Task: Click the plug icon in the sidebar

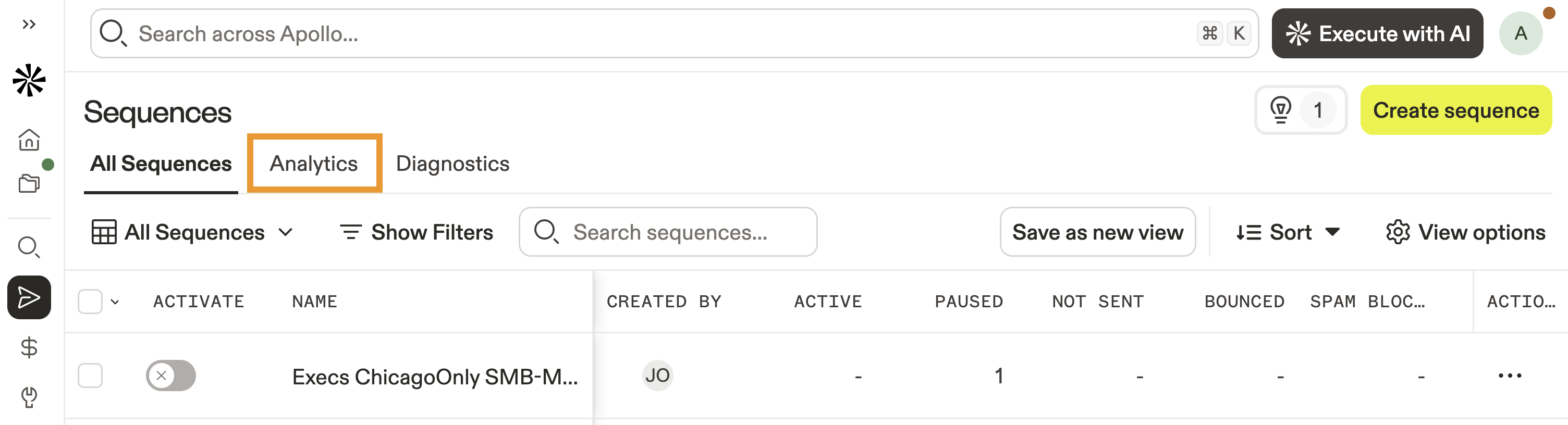Action: click(x=29, y=397)
